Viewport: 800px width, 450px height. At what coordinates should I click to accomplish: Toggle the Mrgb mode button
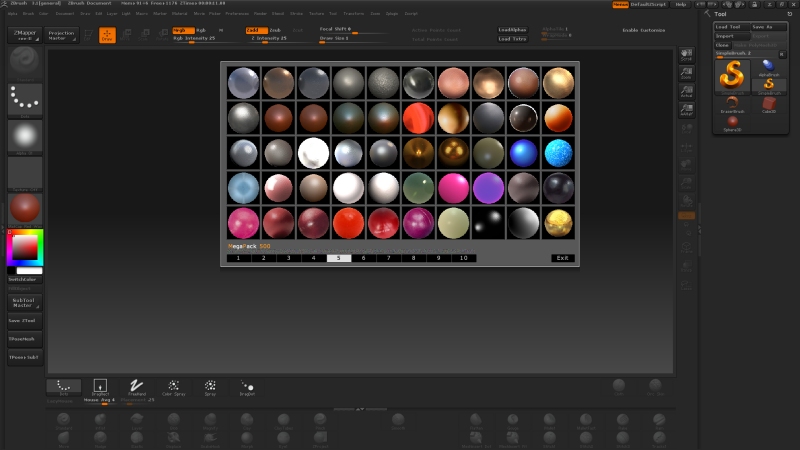[x=183, y=30]
